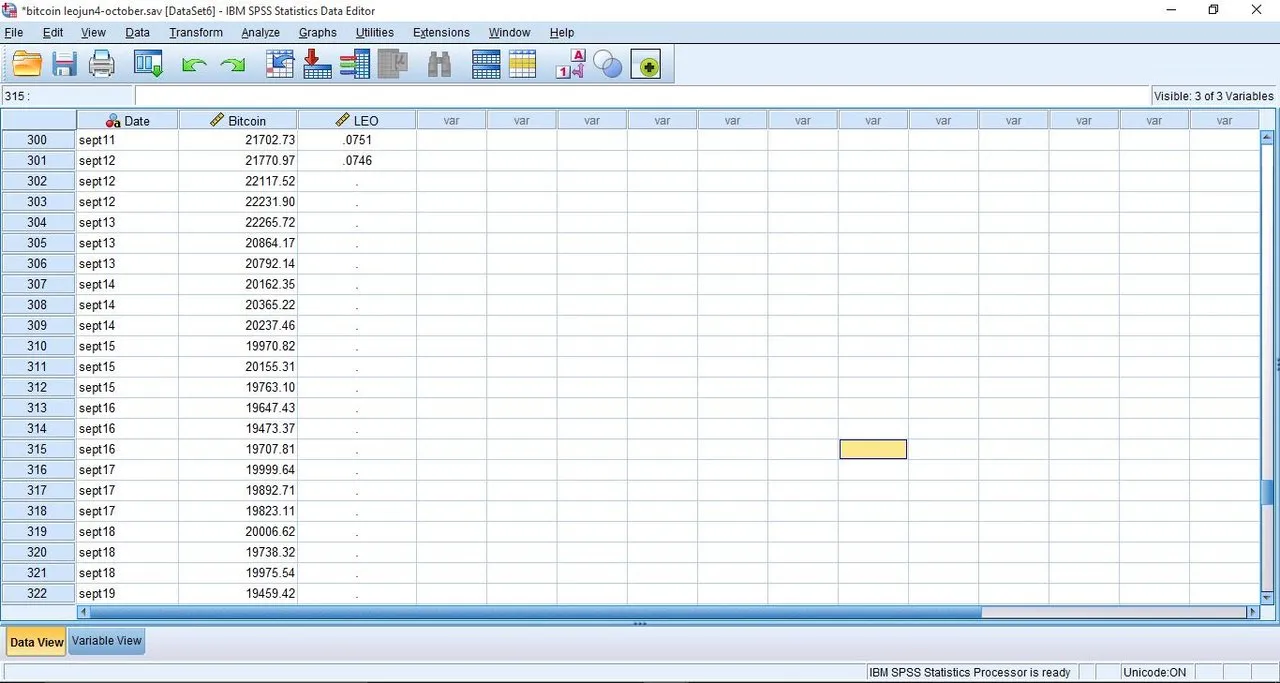Open the Help menu
This screenshot has width=1280, height=683.
[561, 32]
